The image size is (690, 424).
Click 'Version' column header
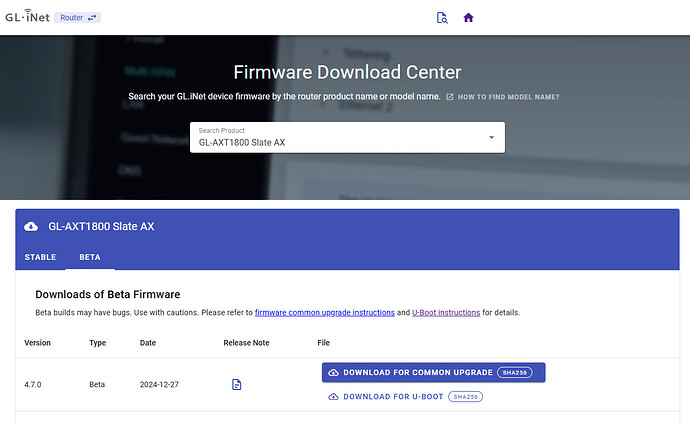37,343
